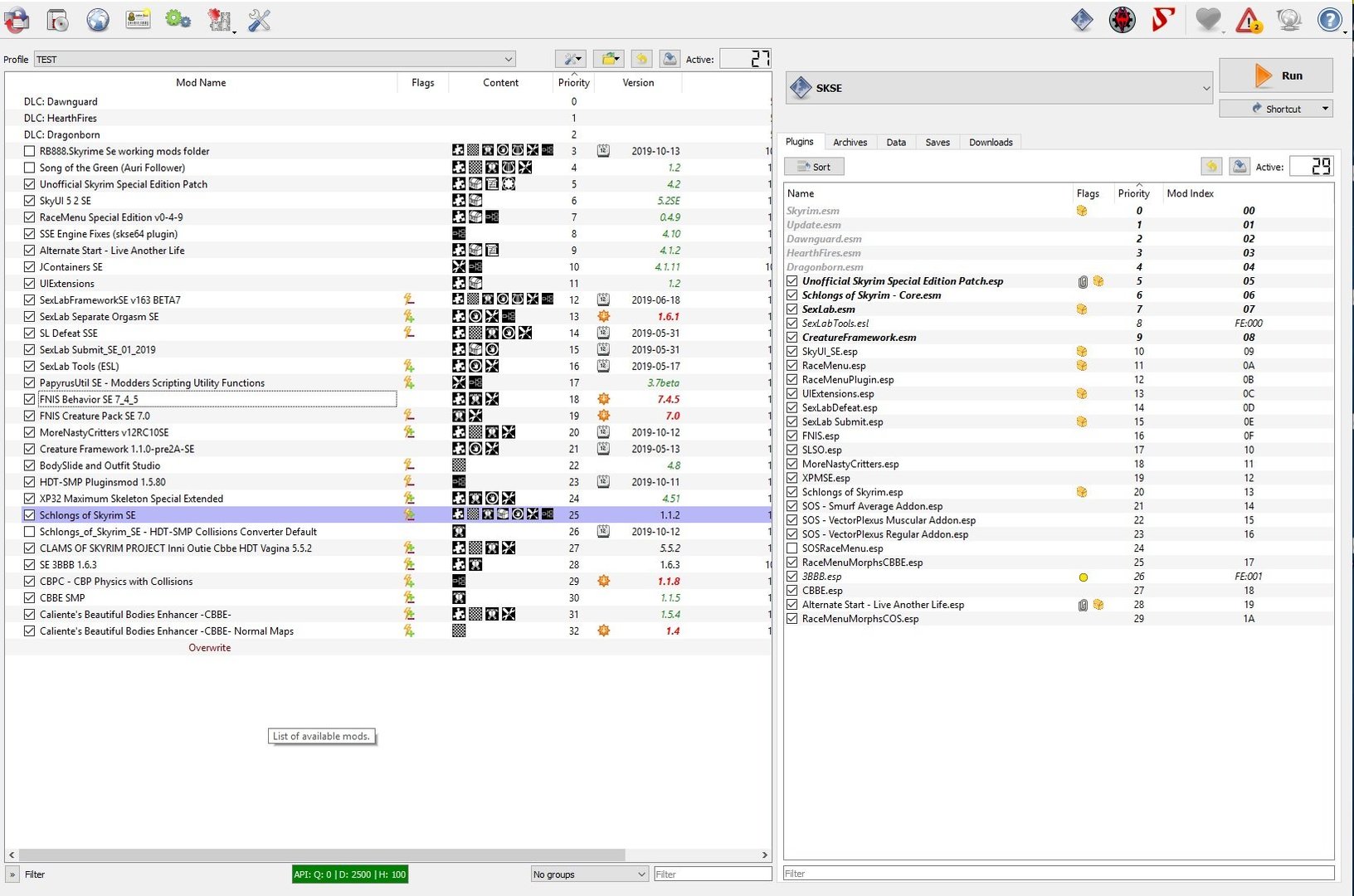Click the Sort plugins button

(814, 167)
